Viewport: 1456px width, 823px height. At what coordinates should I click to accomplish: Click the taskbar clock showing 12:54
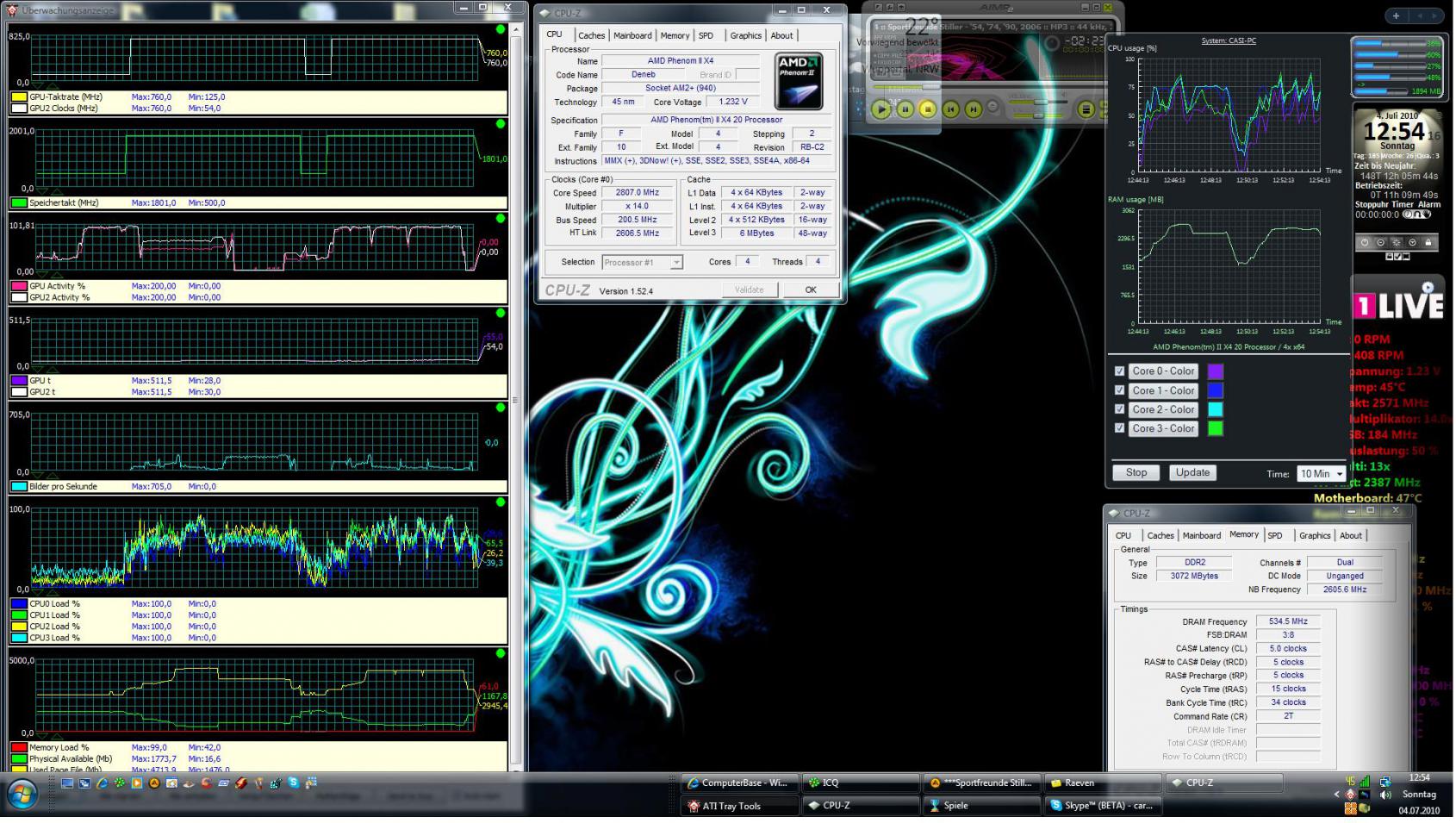pos(1419,778)
